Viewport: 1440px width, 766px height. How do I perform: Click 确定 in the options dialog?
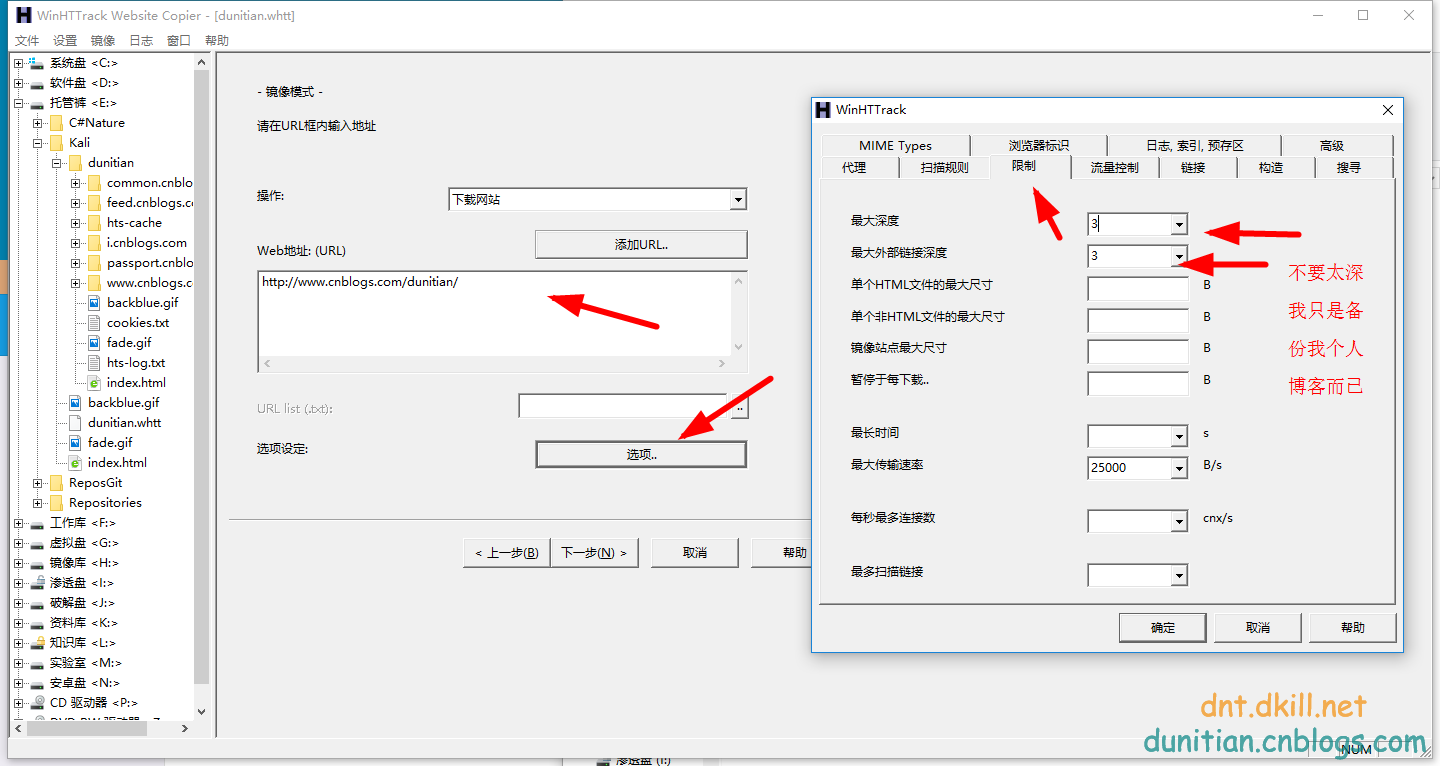click(x=1163, y=628)
